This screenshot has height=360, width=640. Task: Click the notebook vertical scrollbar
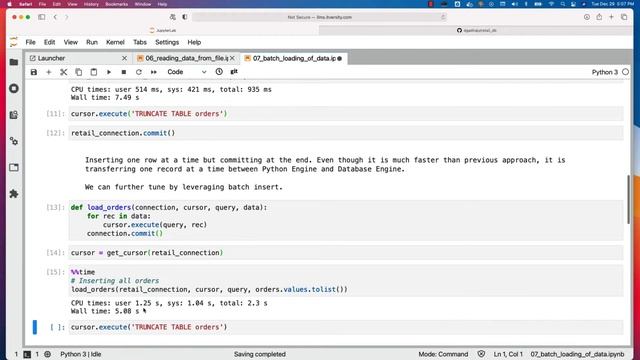tap(629, 199)
